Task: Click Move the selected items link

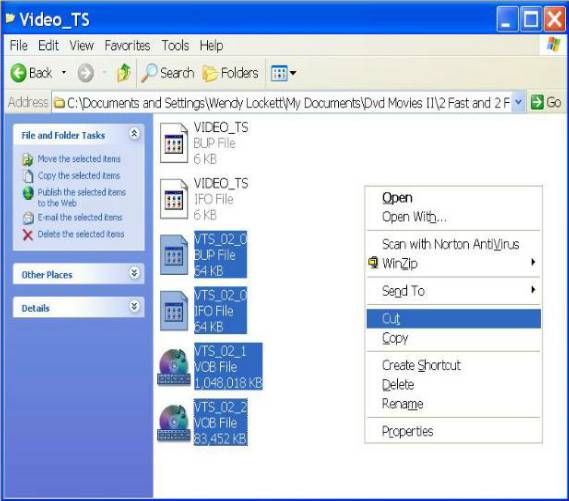Action: click(x=79, y=159)
